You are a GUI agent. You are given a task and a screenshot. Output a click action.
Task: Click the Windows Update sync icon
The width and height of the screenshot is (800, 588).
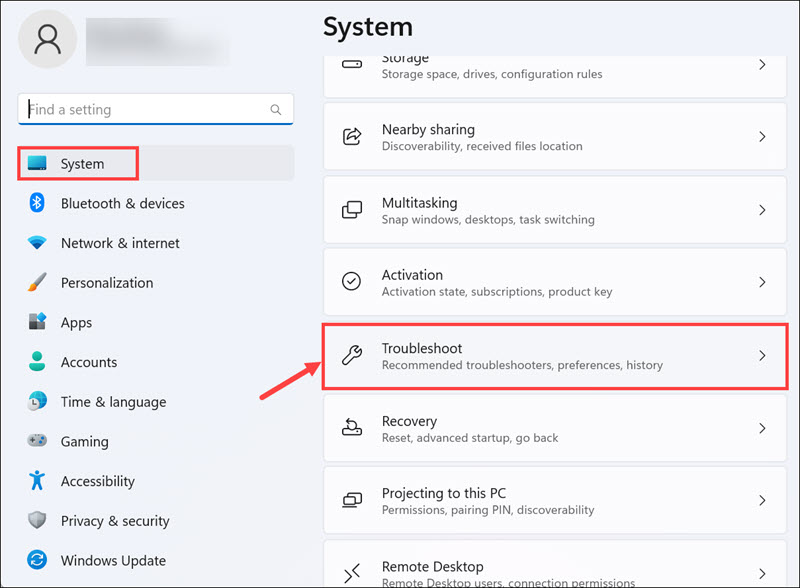click(37, 561)
